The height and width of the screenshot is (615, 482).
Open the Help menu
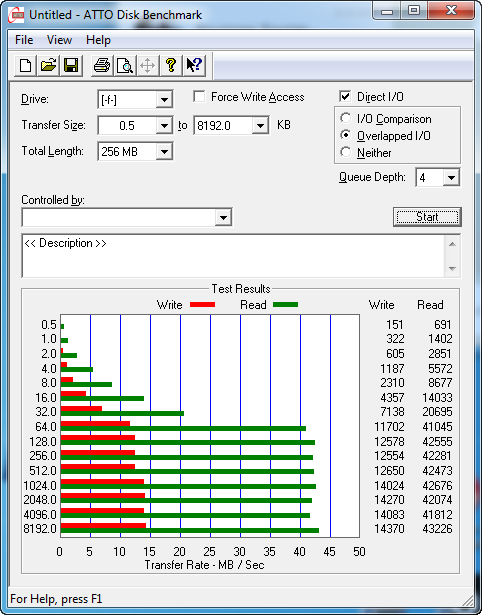(x=98, y=40)
